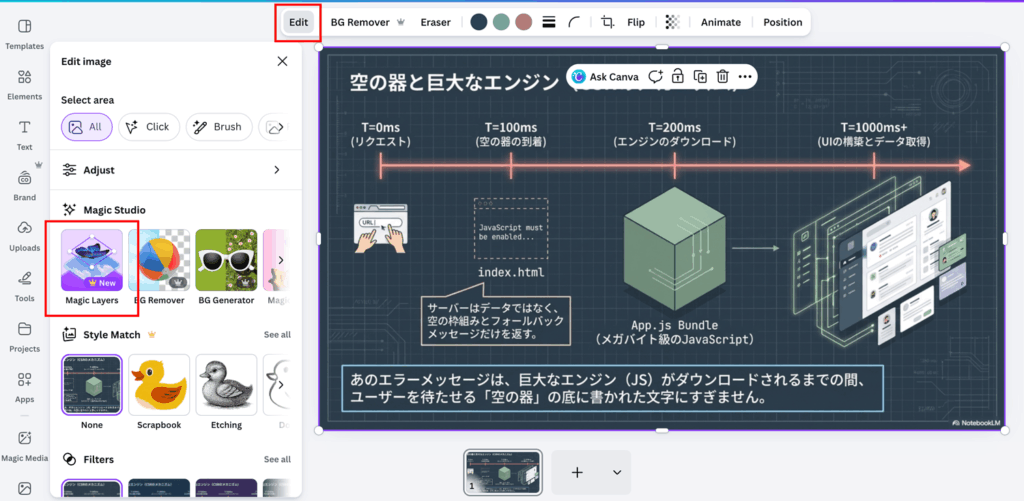1024x501 pixels.
Task: Open the Uploads tab in the sidebar
Action: (24, 234)
